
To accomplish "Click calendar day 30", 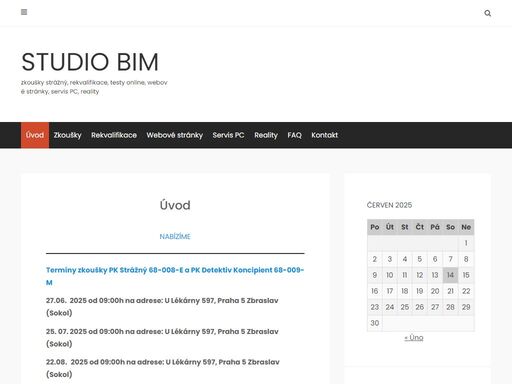I will pos(375,323).
